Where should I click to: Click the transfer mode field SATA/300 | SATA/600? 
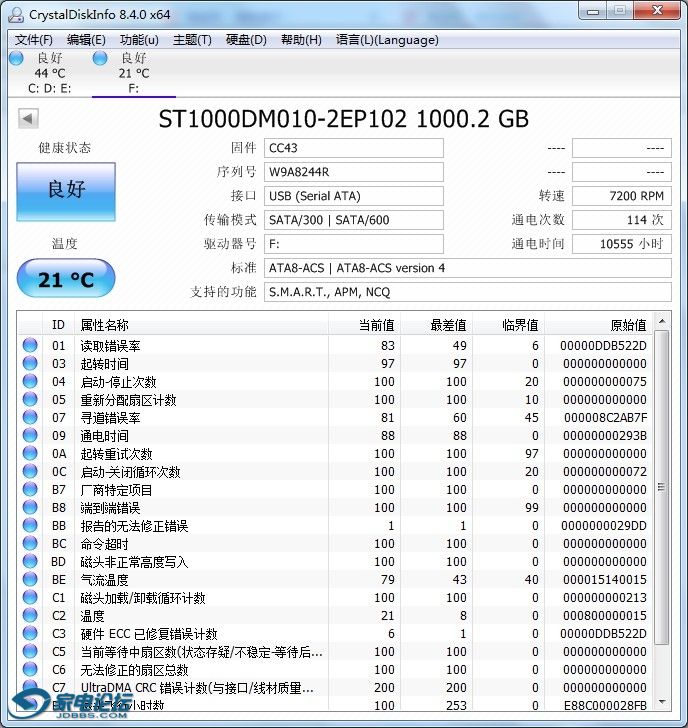click(x=354, y=220)
